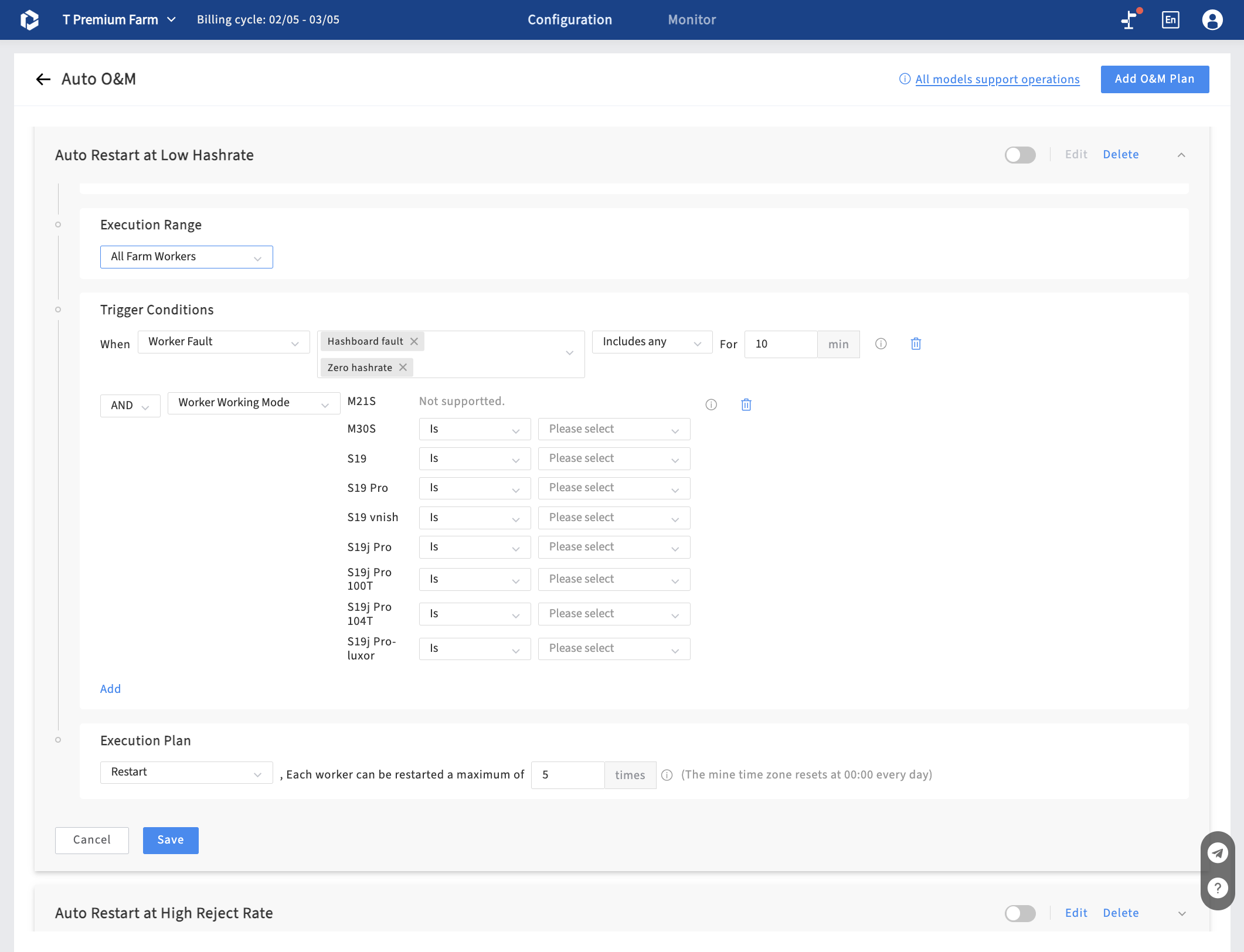Expand the Auto Restart at High Reject Rate panel
Image resolution: width=1244 pixels, height=952 pixels.
click(x=1182, y=913)
